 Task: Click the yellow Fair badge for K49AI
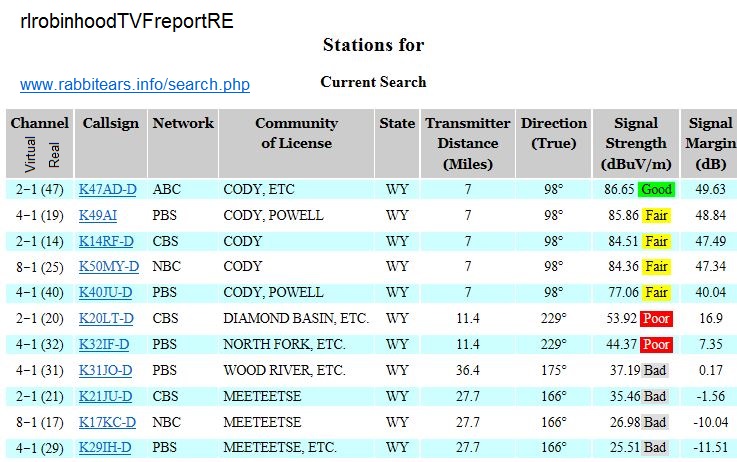(656, 215)
